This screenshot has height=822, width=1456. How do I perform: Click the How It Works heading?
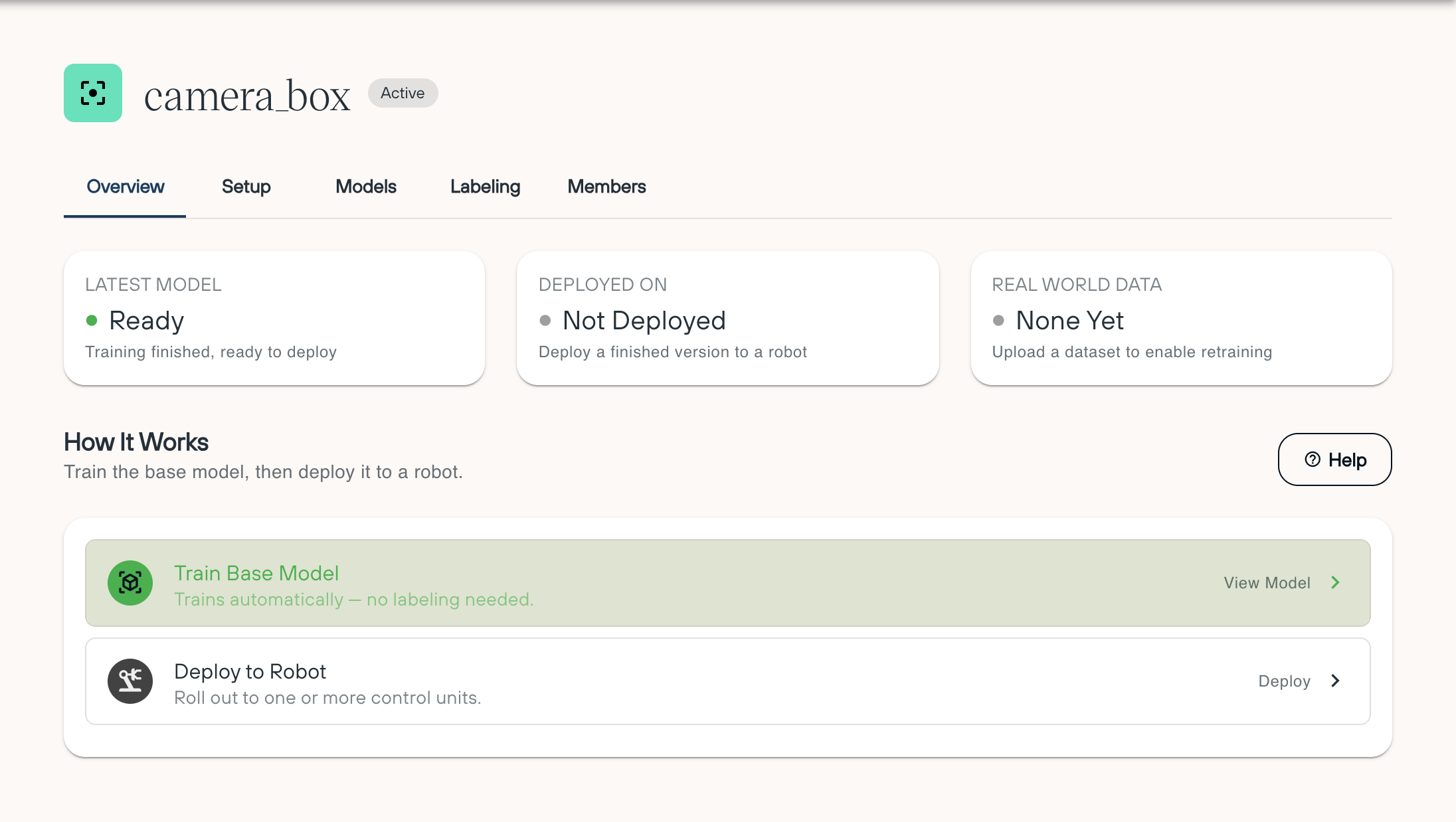[x=136, y=442]
